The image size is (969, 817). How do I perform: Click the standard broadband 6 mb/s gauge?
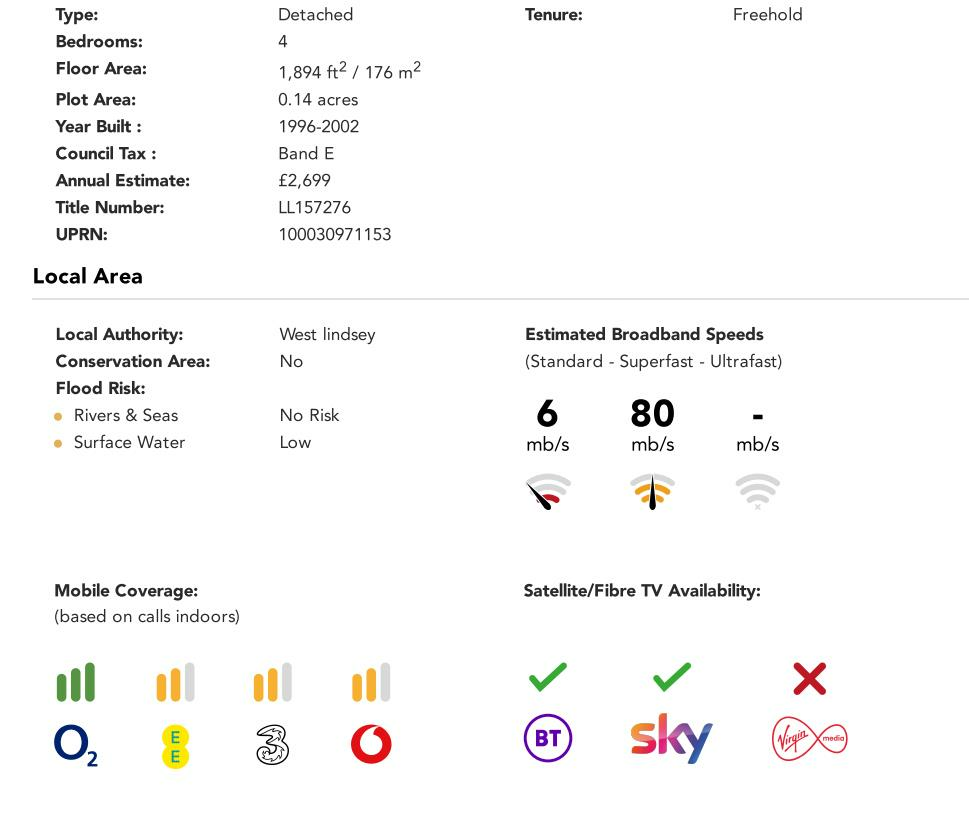(x=548, y=491)
